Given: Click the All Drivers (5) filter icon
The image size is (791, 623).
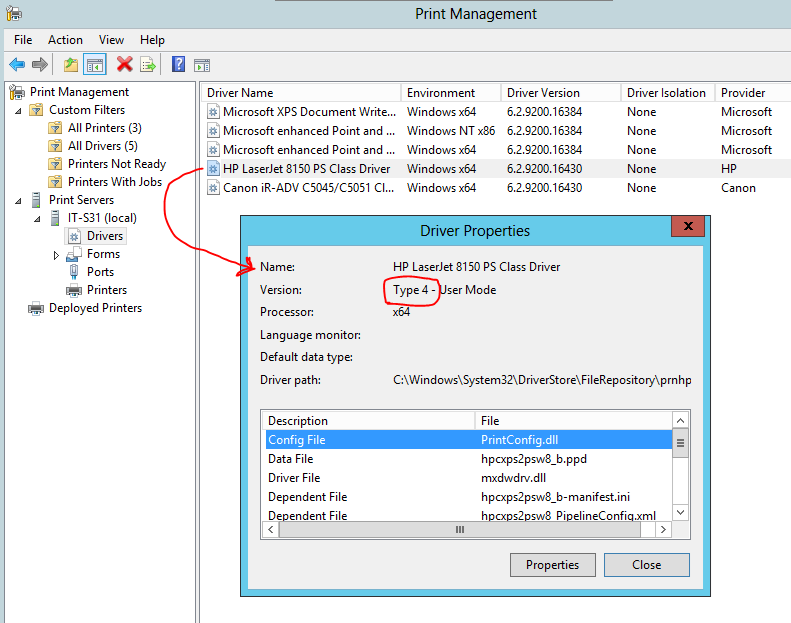Looking at the screenshot, I should [x=55, y=146].
